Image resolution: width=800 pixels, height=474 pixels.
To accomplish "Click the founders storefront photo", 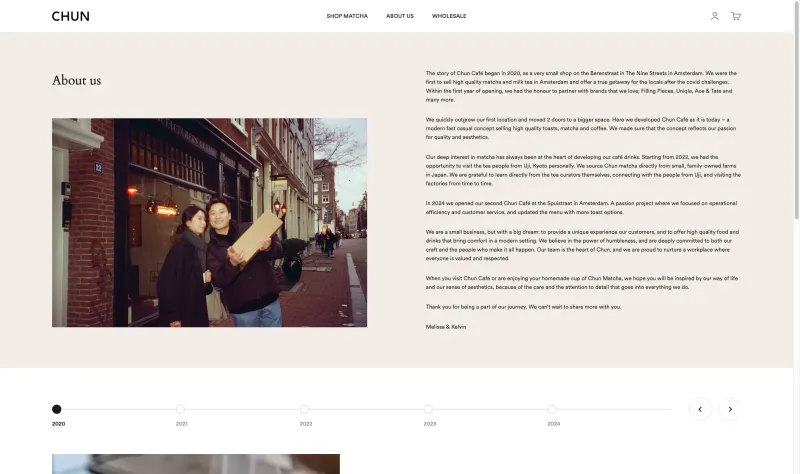I will [209, 222].
